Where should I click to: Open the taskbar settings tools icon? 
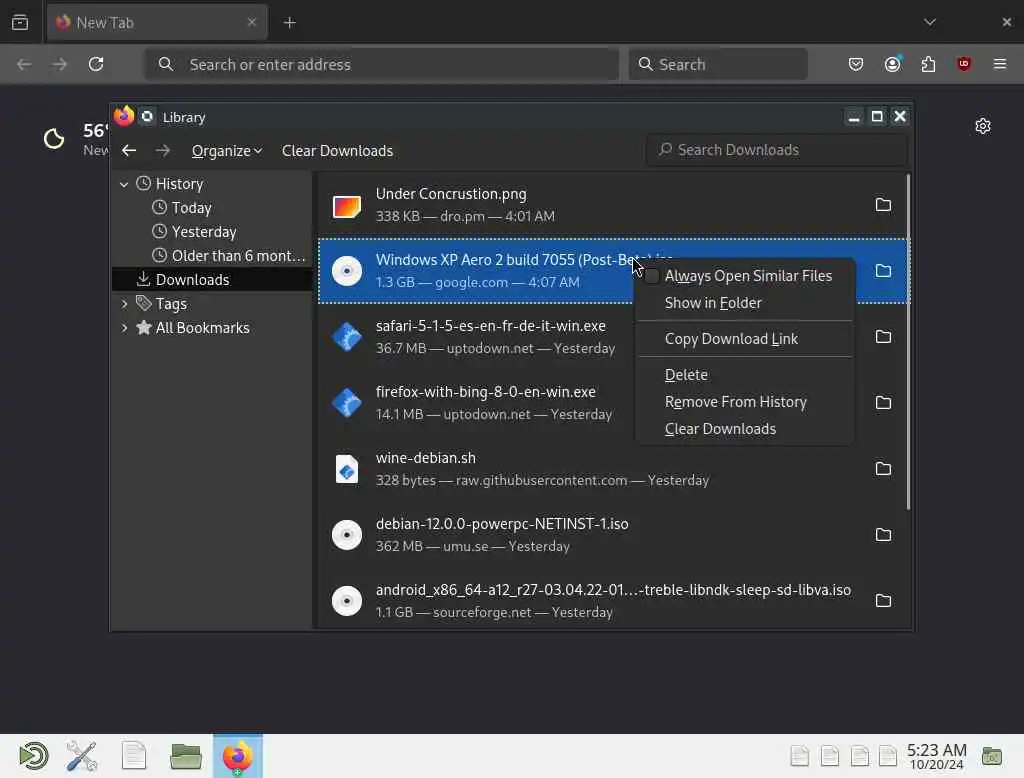[x=82, y=756]
